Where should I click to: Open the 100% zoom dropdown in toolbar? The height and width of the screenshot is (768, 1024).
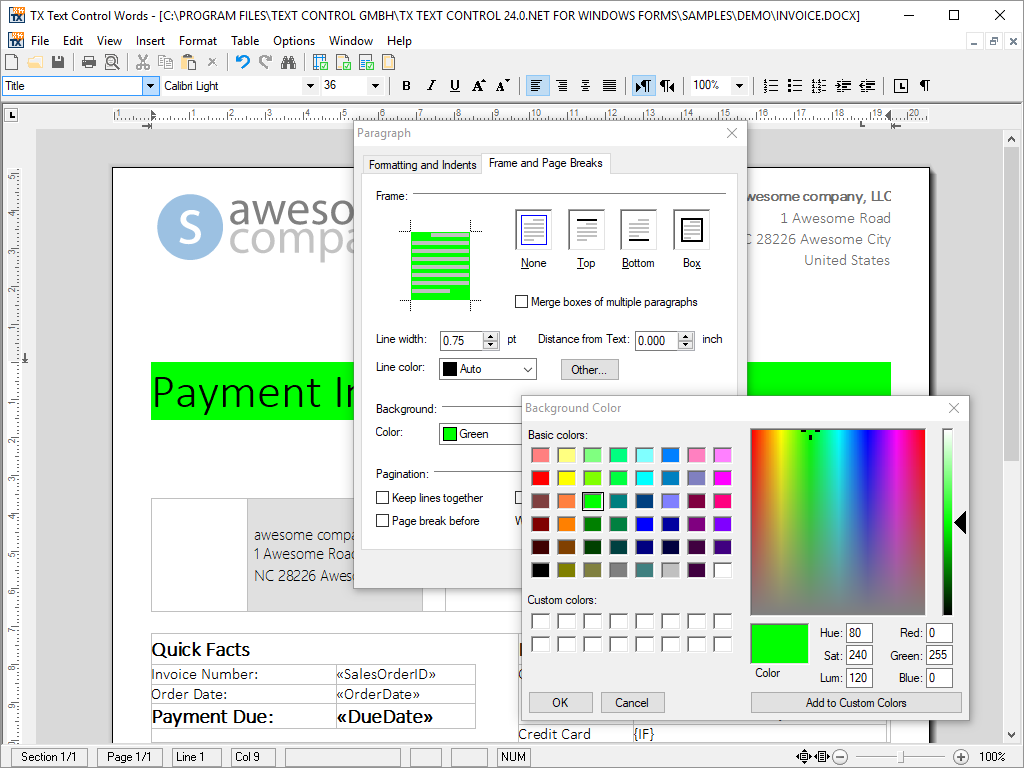click(x=739, y=86)
